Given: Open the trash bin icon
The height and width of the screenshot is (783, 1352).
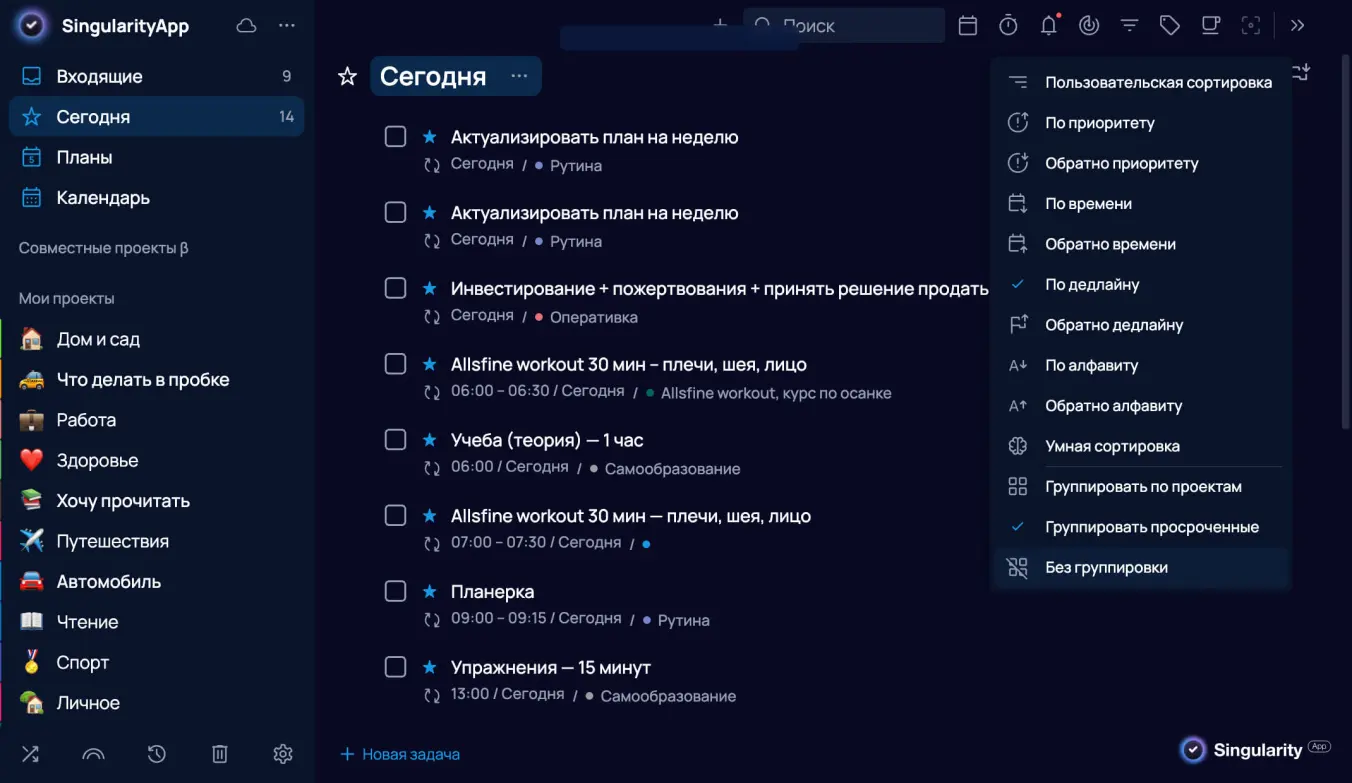Looking at the screenshot, I should point(219,754).
